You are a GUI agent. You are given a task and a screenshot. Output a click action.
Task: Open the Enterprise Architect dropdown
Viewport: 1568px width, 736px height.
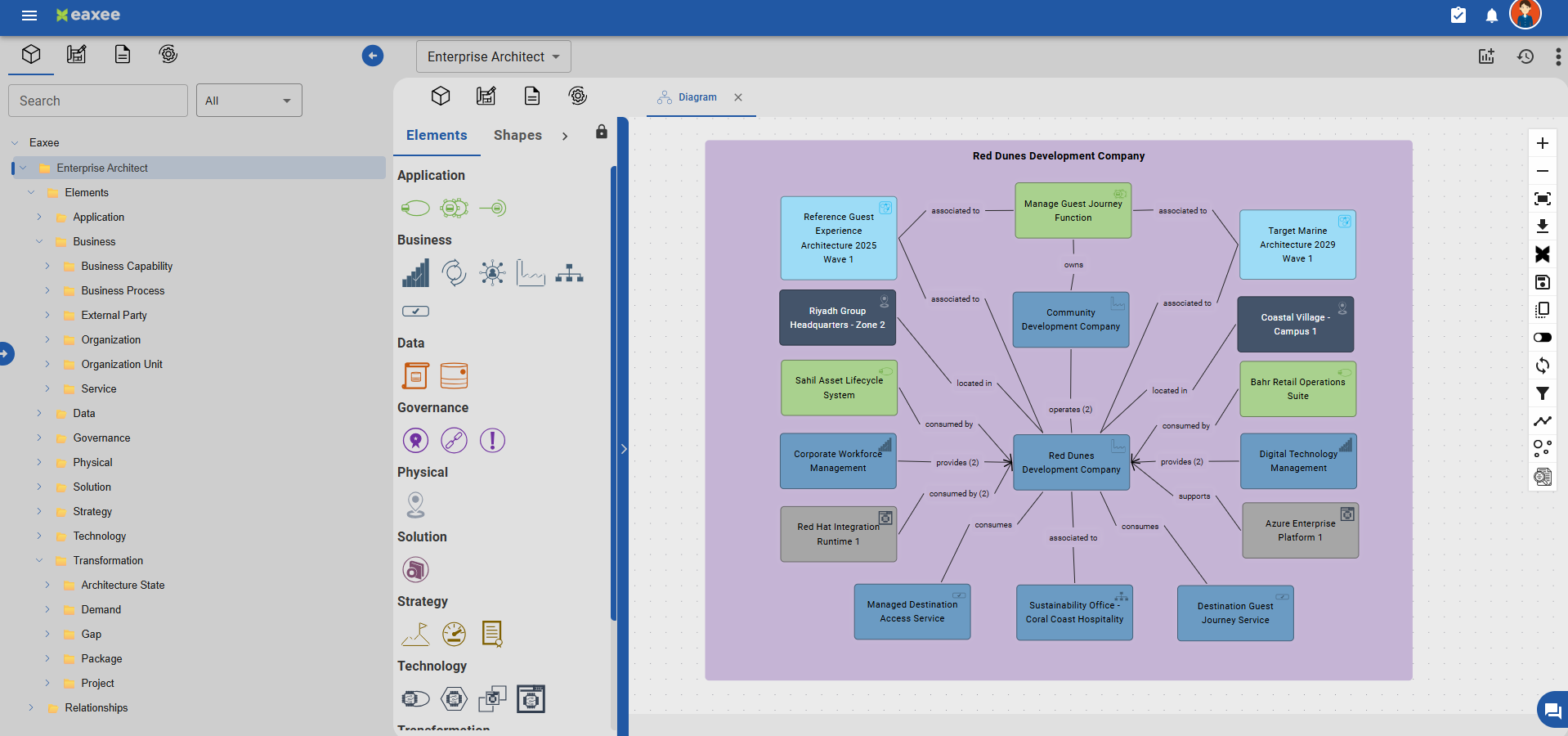click(x=494, y=56)
